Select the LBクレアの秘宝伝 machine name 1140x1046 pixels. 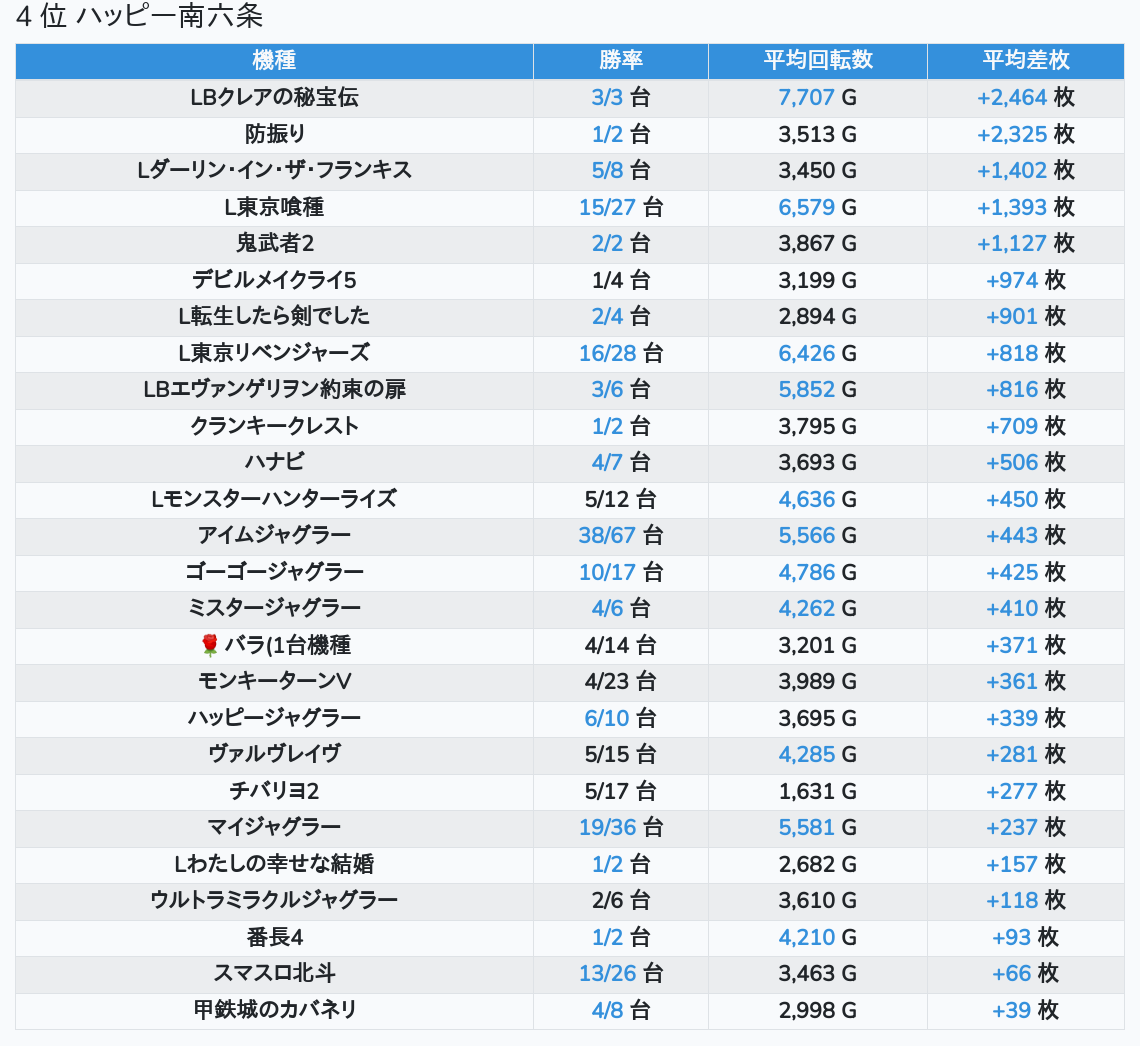tap(274, 97)
